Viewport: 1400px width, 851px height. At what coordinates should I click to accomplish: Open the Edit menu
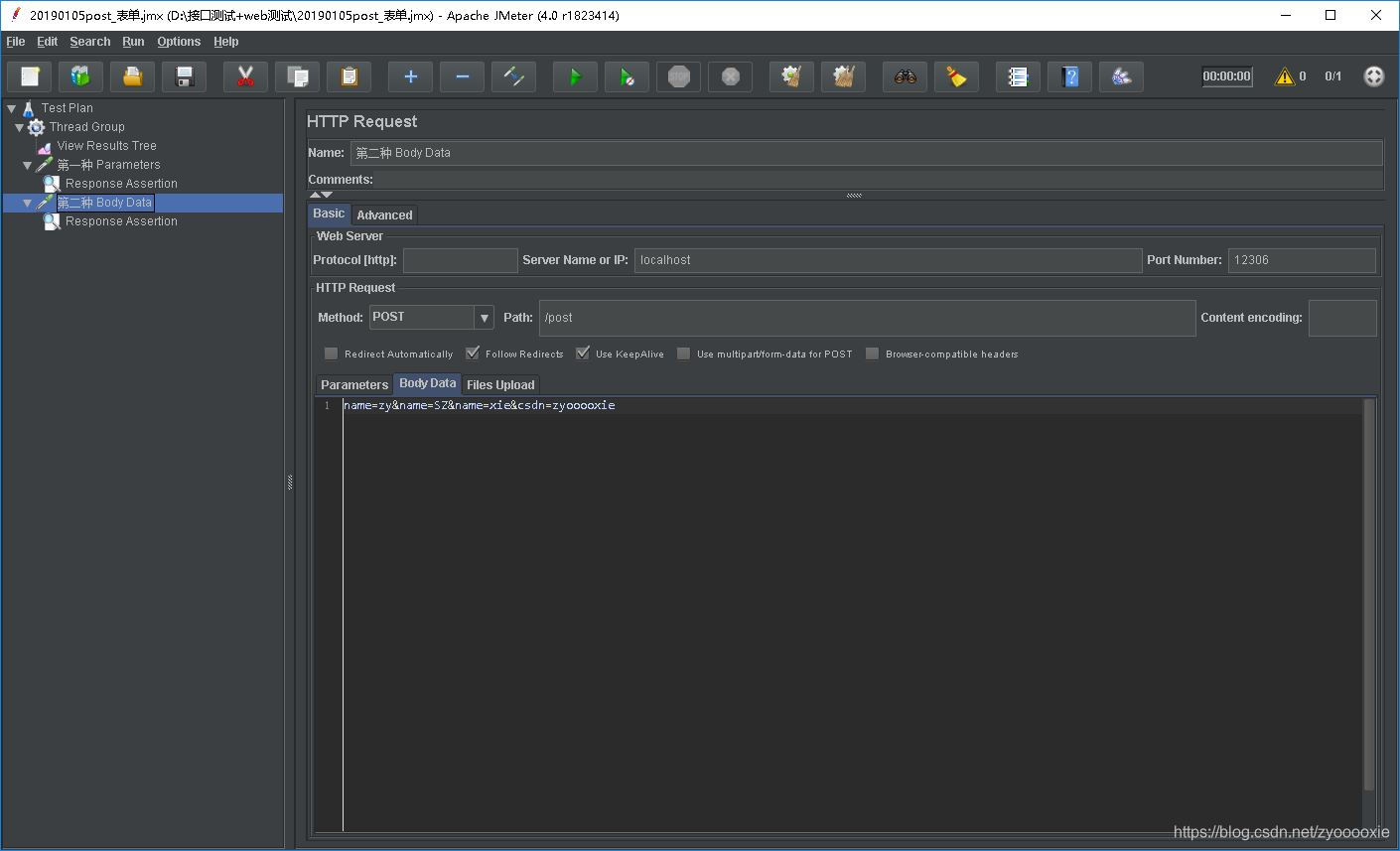point(48,42)
